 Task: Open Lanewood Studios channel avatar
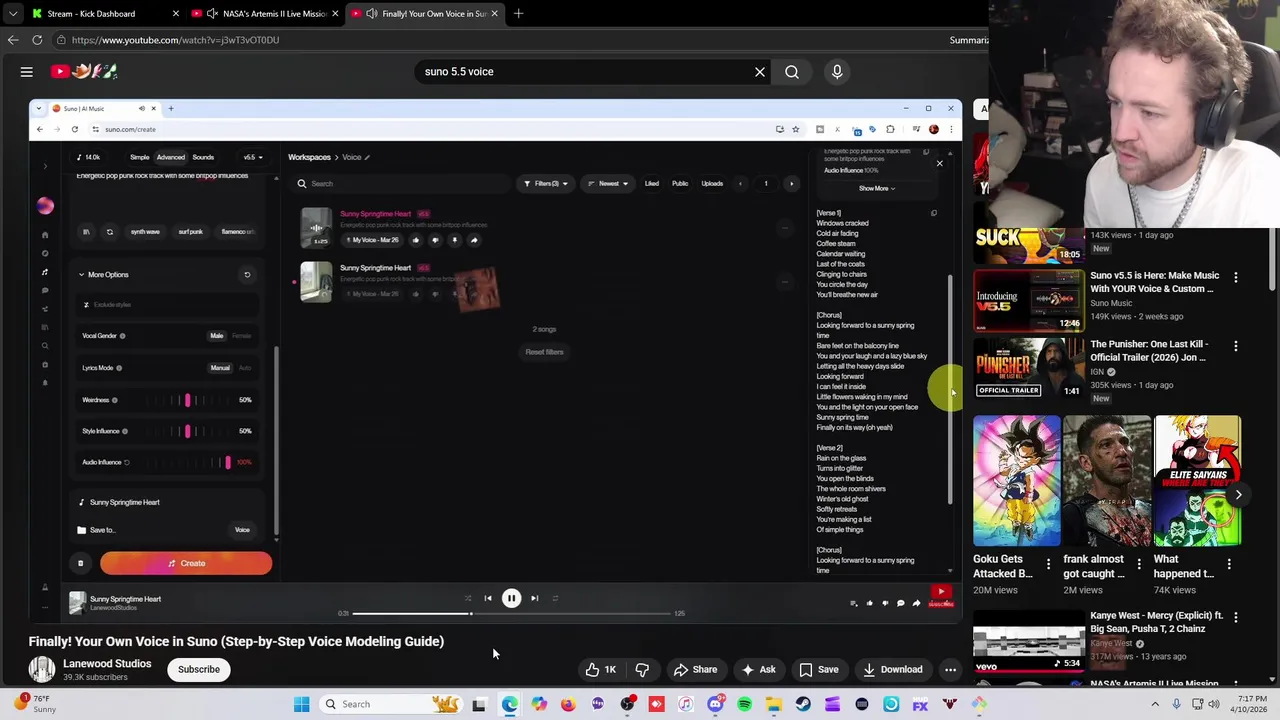(42, 670)
